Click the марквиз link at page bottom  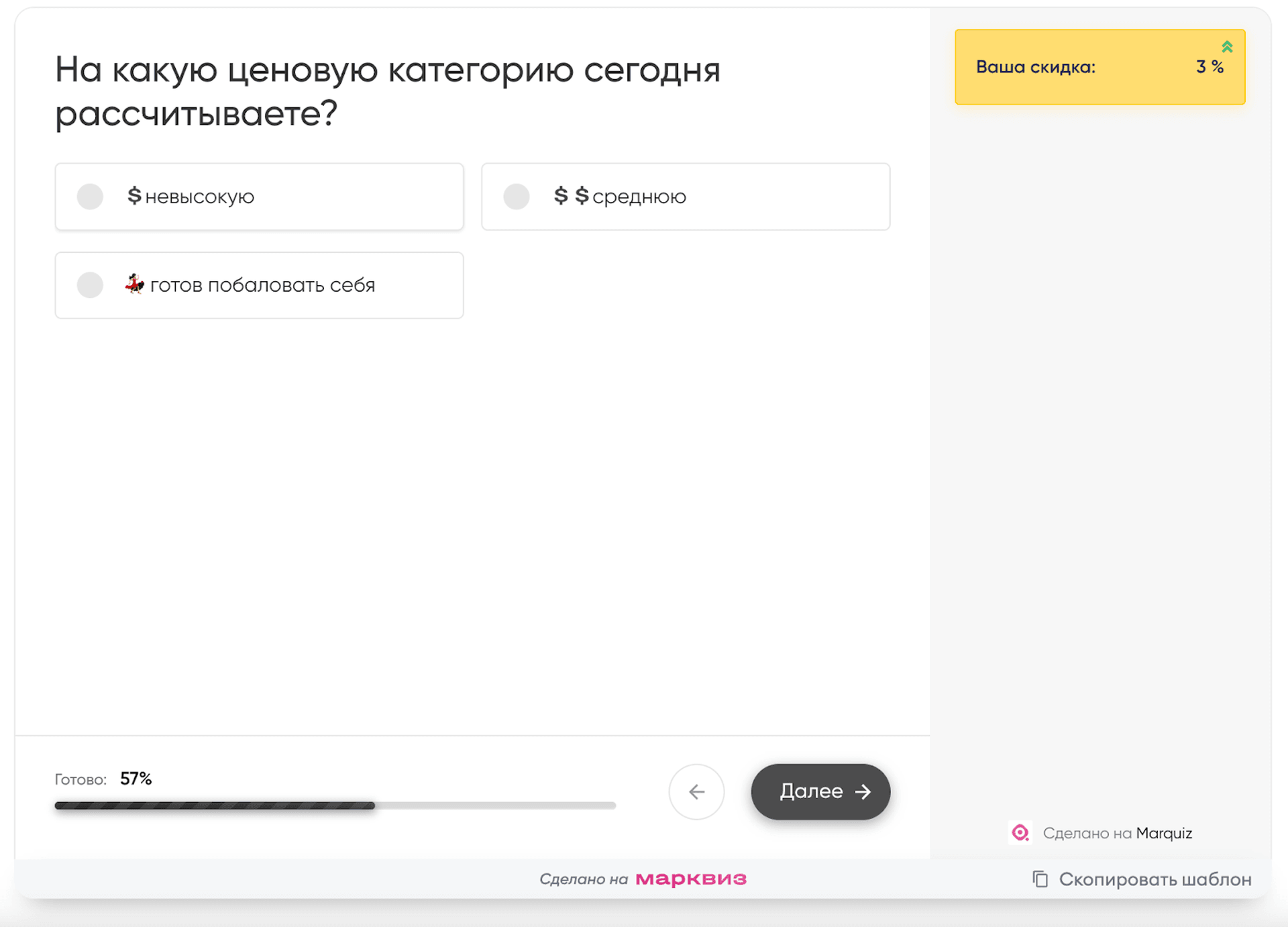click(x=691, y=878)
